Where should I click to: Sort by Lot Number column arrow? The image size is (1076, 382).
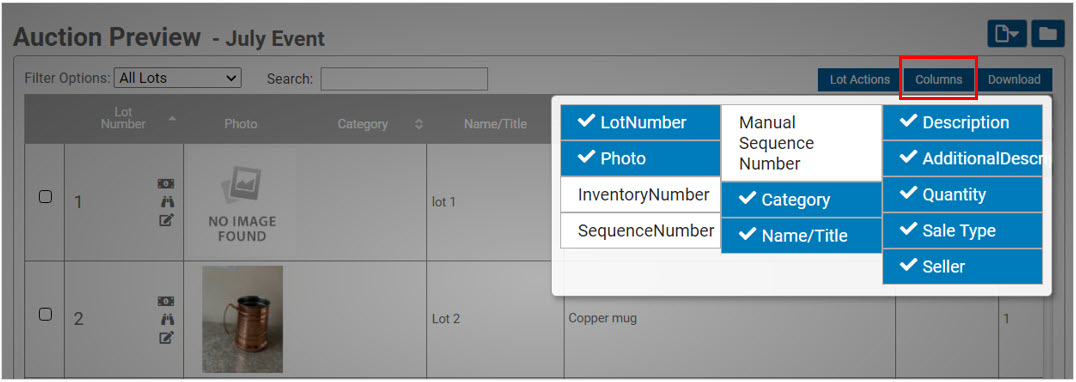tap(172, 119)
